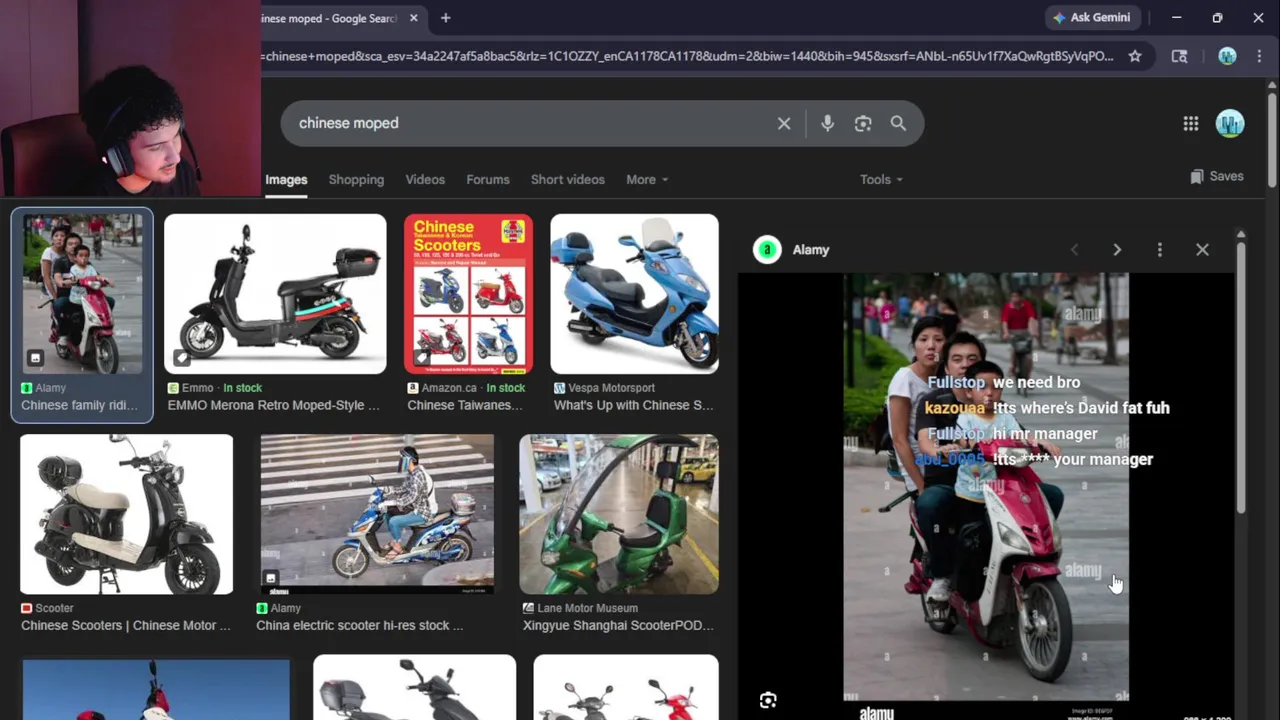The image size is (1280, 720).
Task: Close the Alamy image preview panel
Action: tap(1202, 250)
